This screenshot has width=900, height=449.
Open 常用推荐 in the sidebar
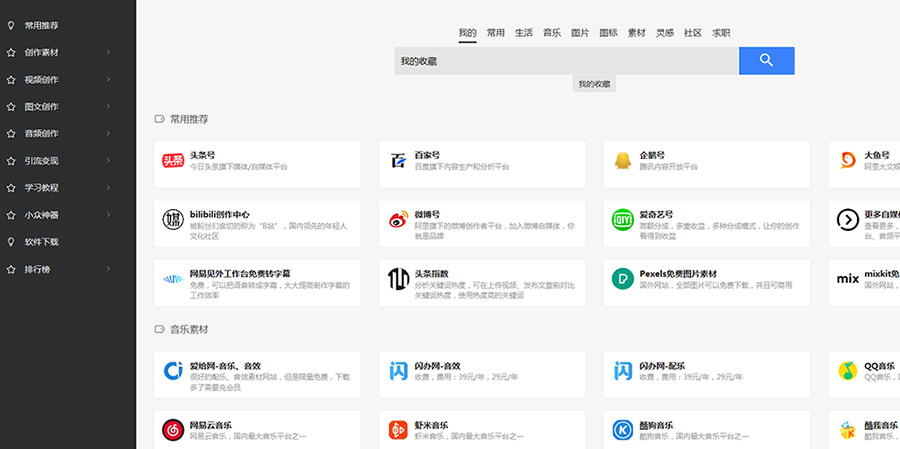coord(41,25)
